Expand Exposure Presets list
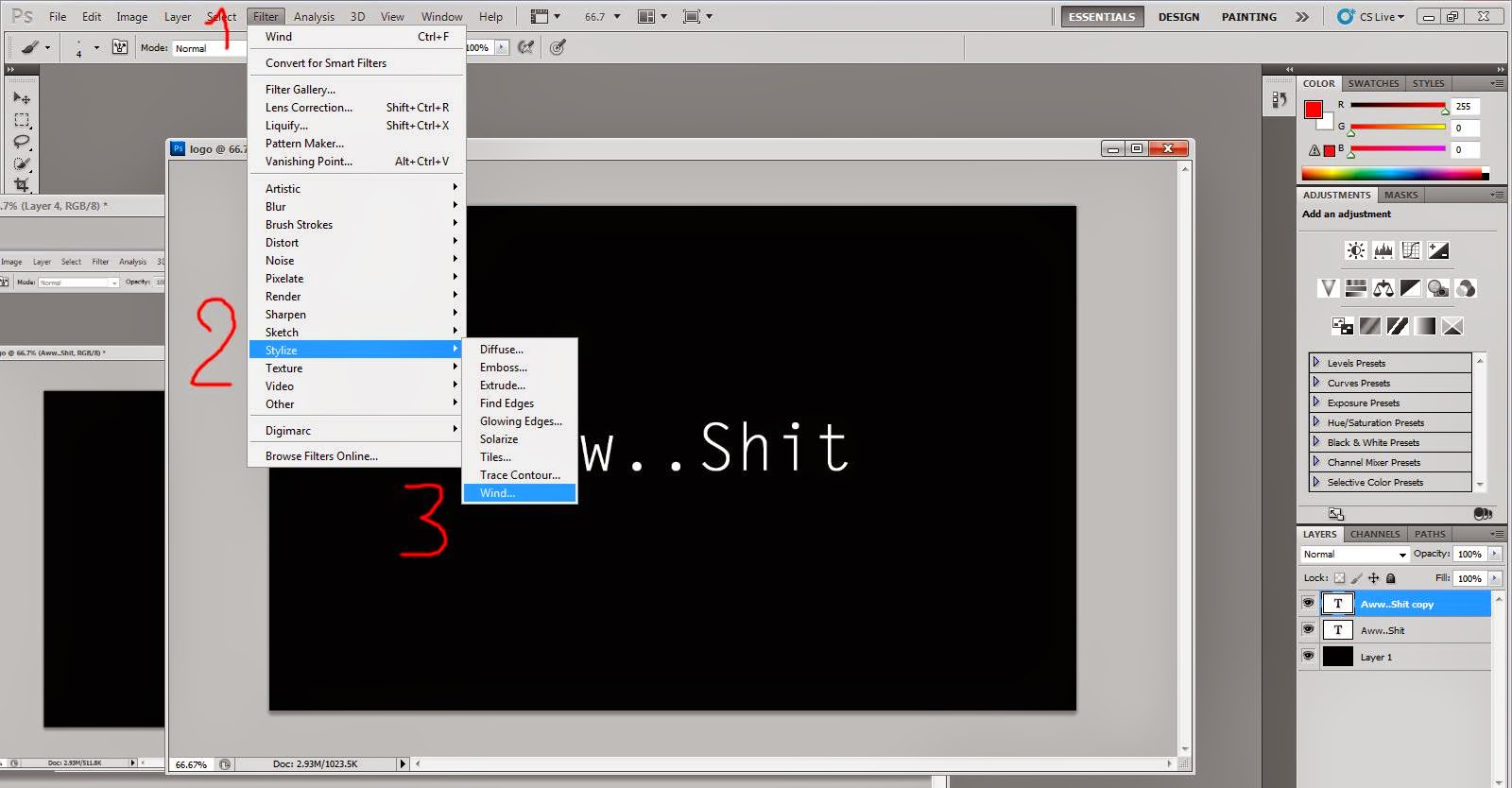1512x788 pixels. point(1315,402)
